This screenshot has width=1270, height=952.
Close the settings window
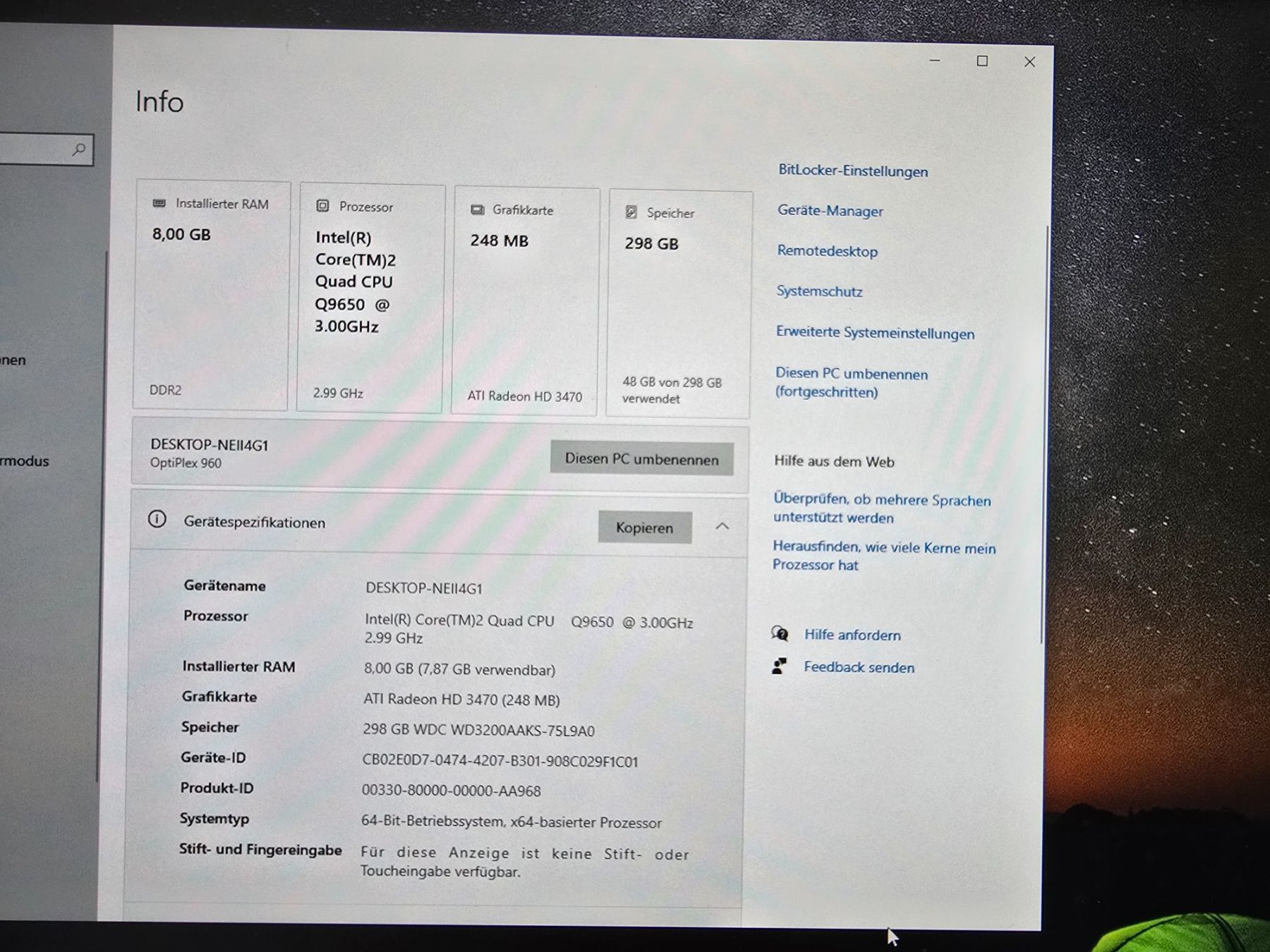coord(1030,62)
